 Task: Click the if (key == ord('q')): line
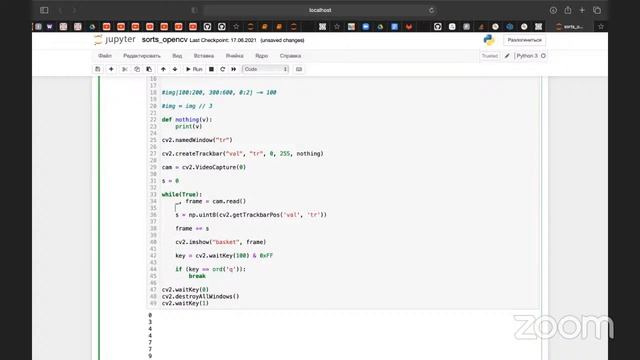tap(211, 269)
